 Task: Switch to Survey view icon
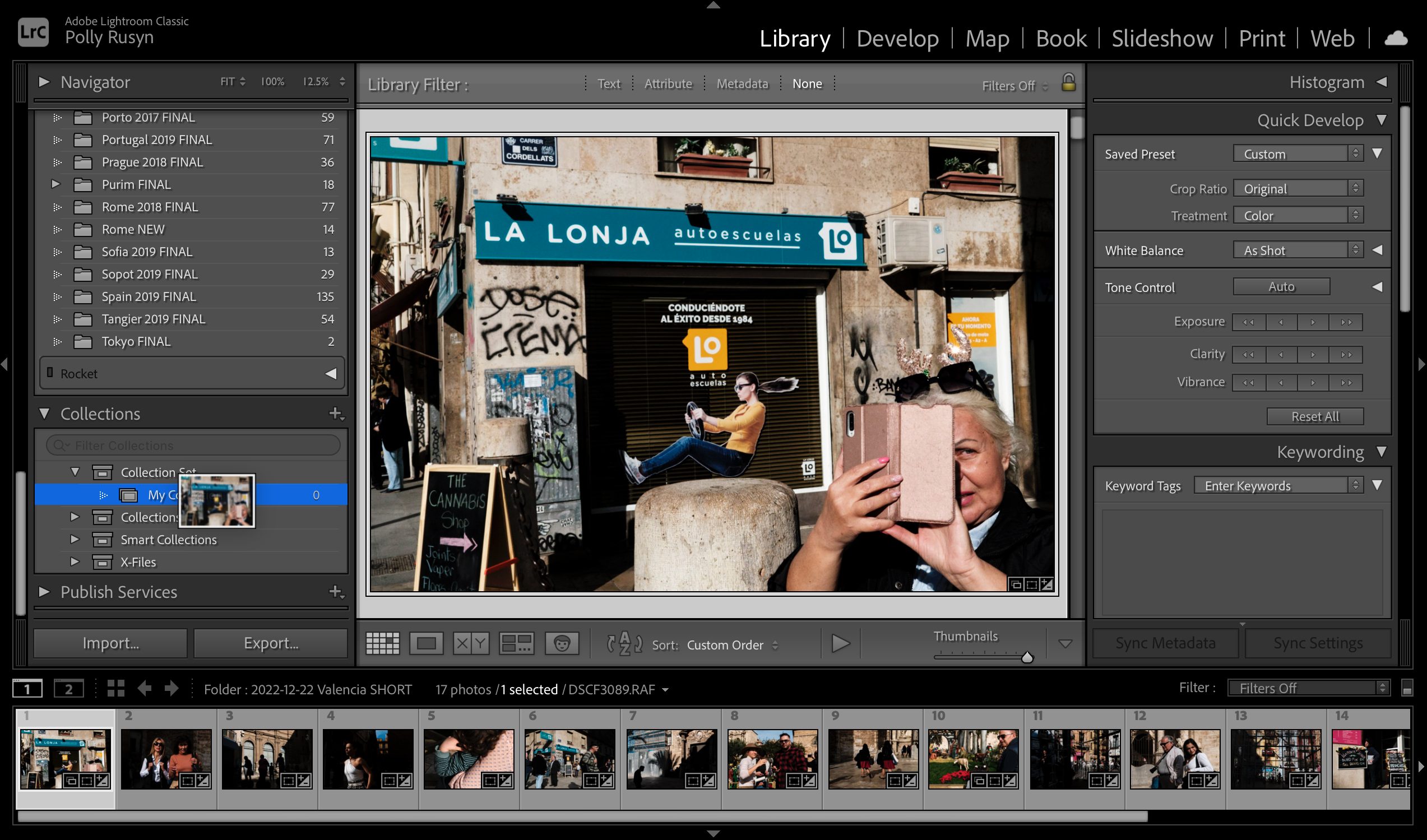[x=516, y=643]
